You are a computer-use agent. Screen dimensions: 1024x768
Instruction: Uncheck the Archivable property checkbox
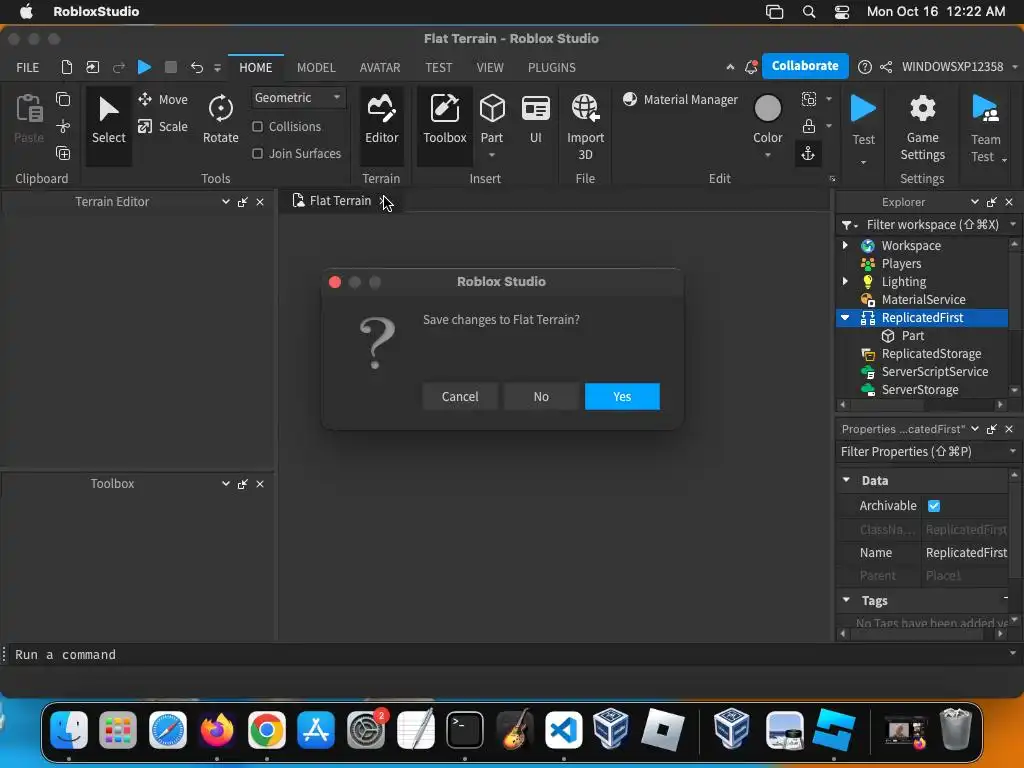point(934,505)
